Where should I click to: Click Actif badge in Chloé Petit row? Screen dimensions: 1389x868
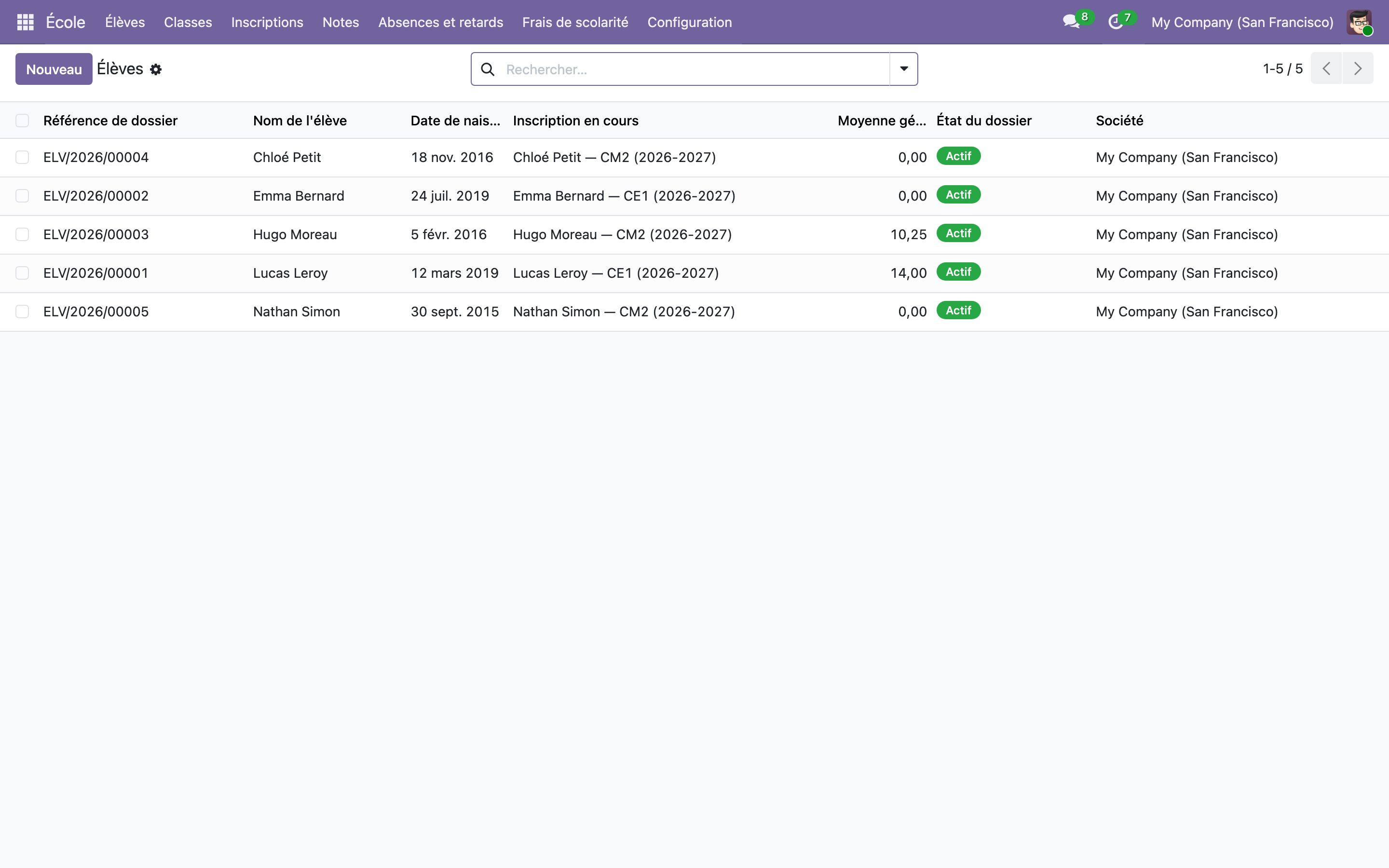click(958, 156)
